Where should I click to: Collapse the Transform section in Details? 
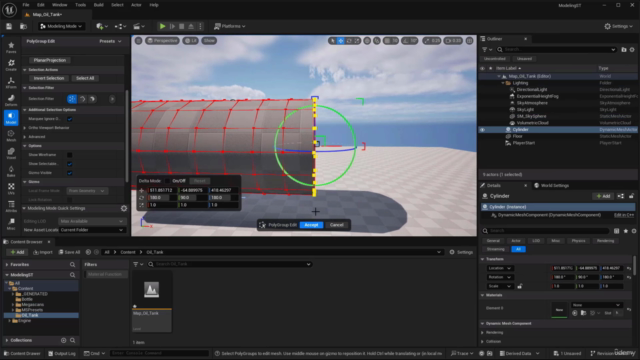pos(482,259)
